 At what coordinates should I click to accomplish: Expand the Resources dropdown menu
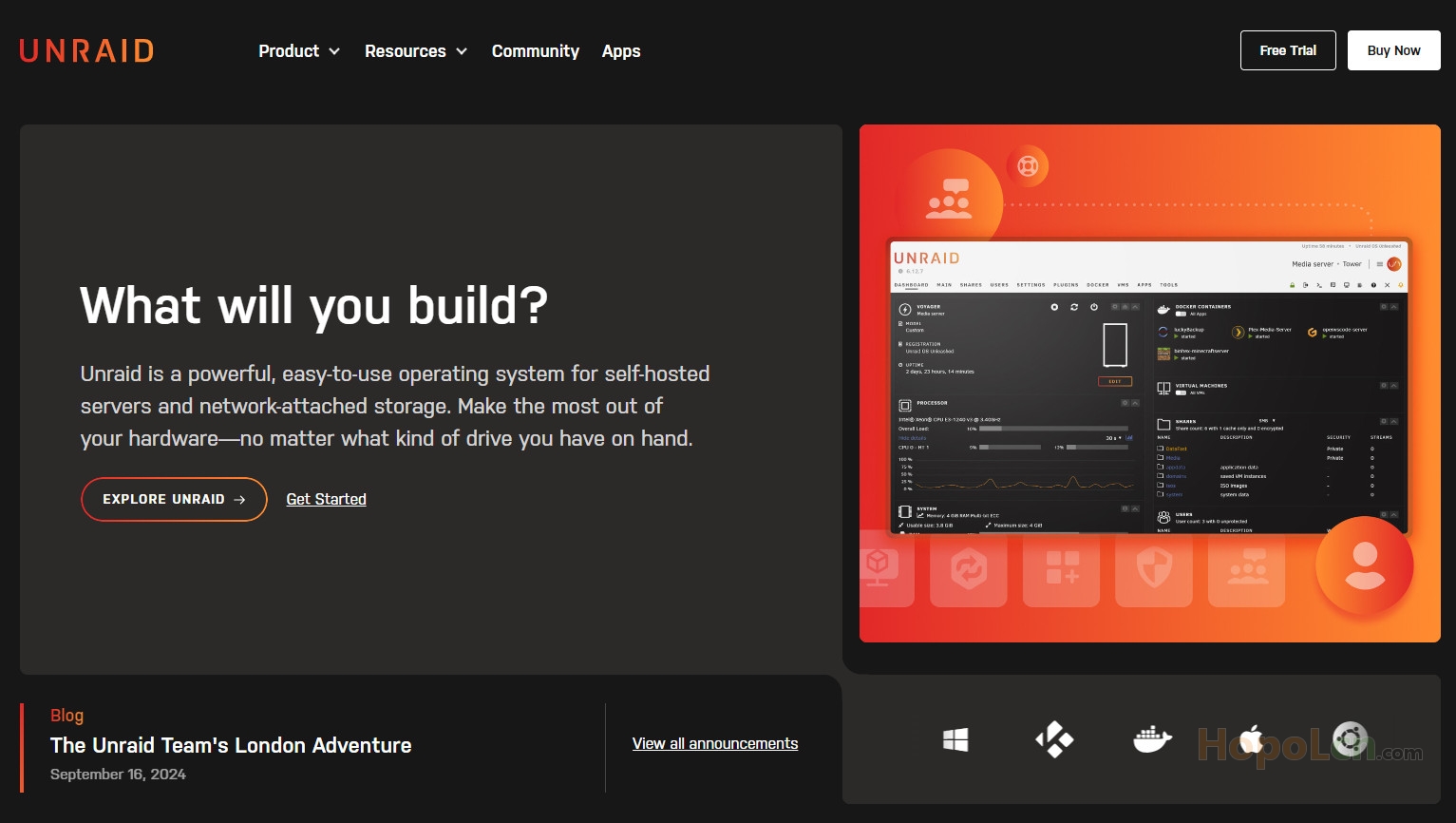click(x=416, y=51)
